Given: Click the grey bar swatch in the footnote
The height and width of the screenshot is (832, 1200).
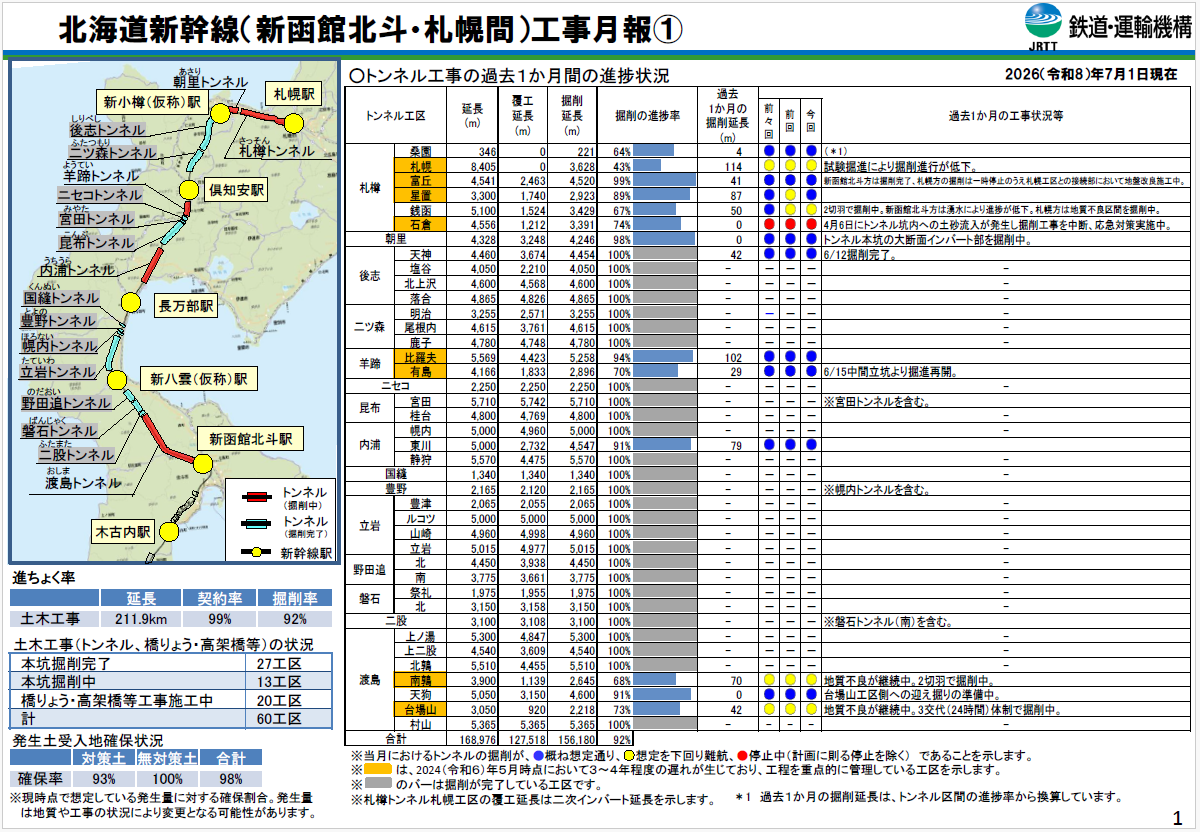Looking at the screenshot, I should tap(377, 785).
